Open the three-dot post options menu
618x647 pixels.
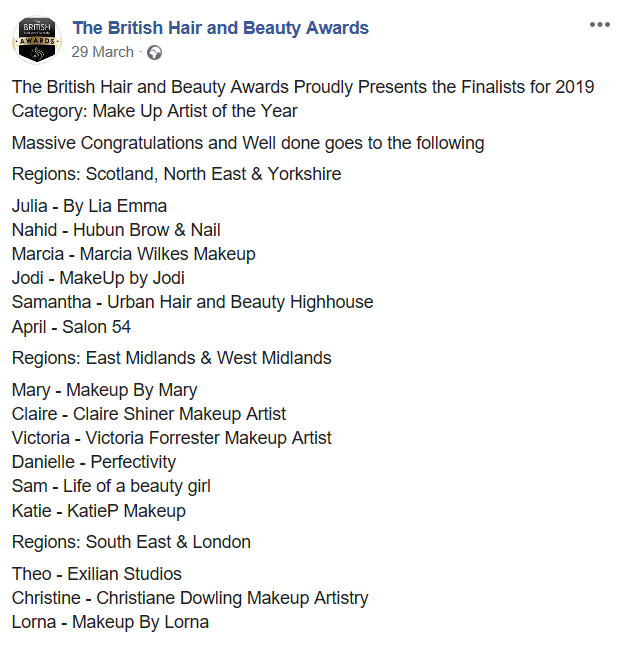(x=599, y=25)
